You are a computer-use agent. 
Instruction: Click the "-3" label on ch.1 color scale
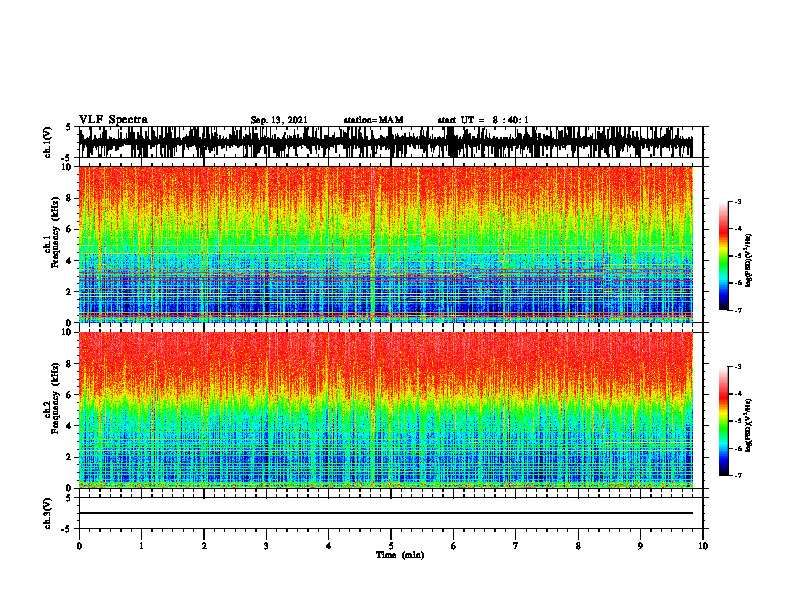point(738,201)
